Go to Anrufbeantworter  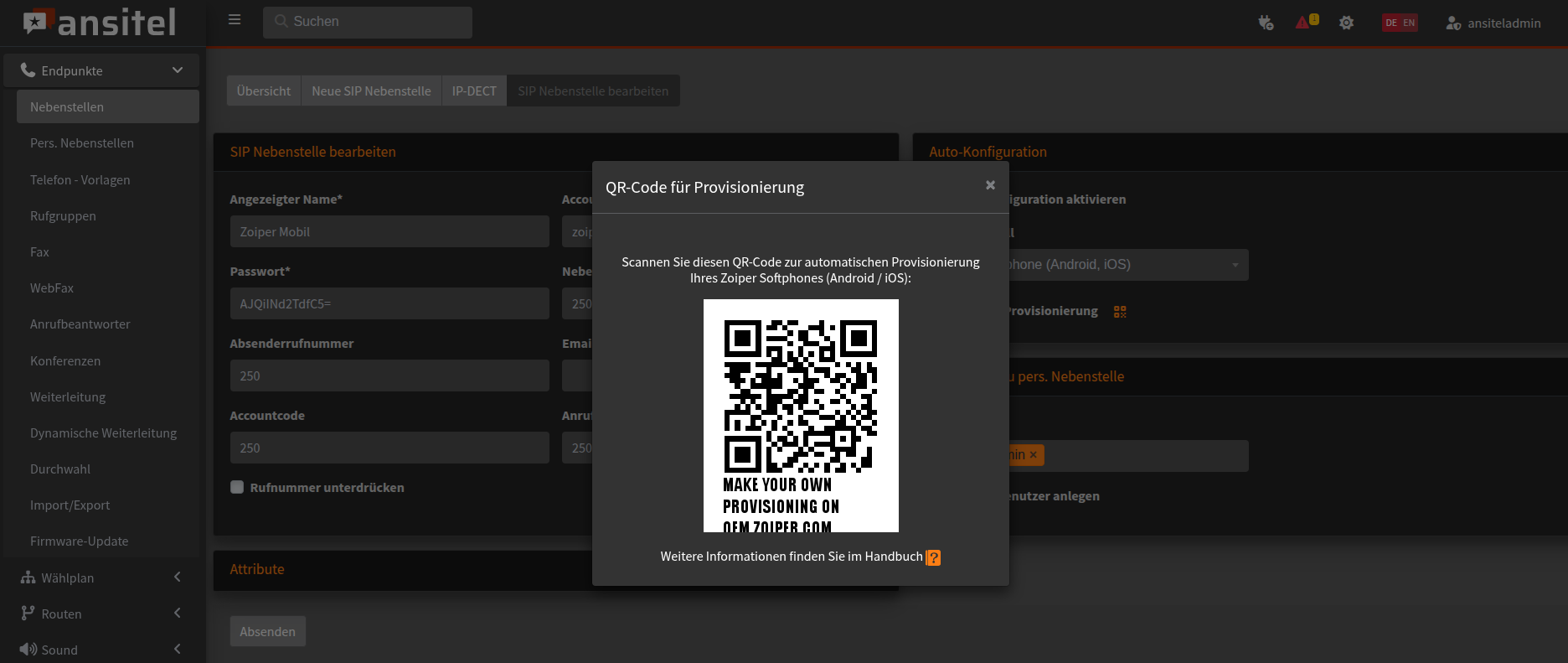coord(108,324)
